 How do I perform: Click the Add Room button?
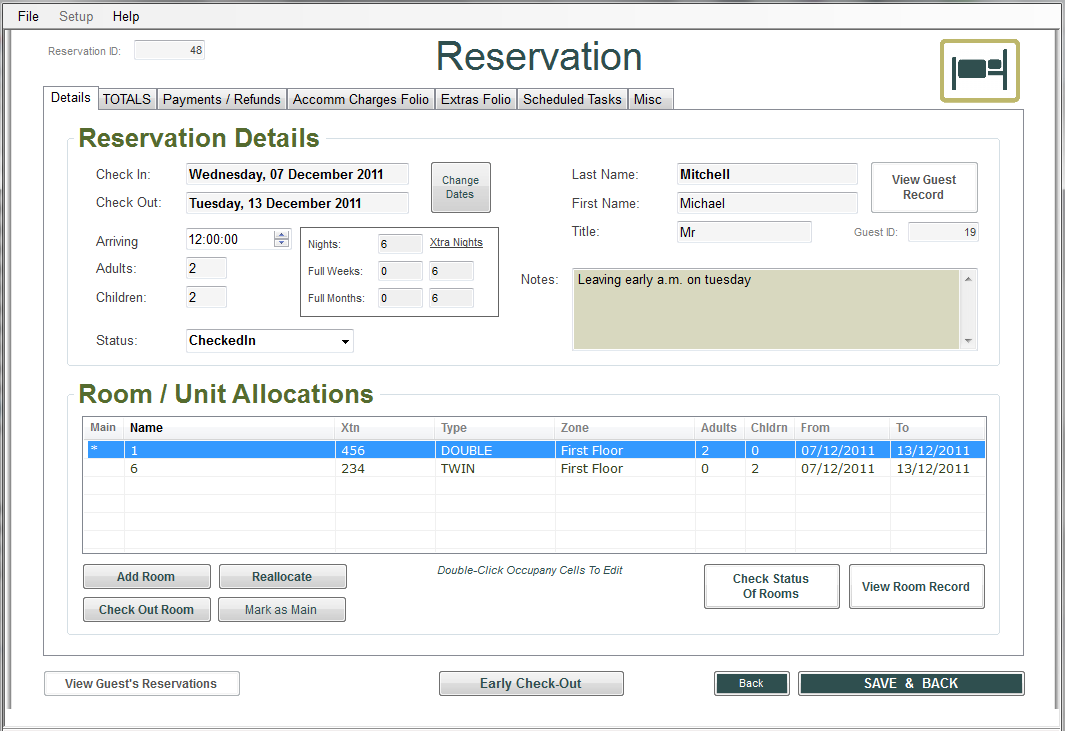[146, 577]
